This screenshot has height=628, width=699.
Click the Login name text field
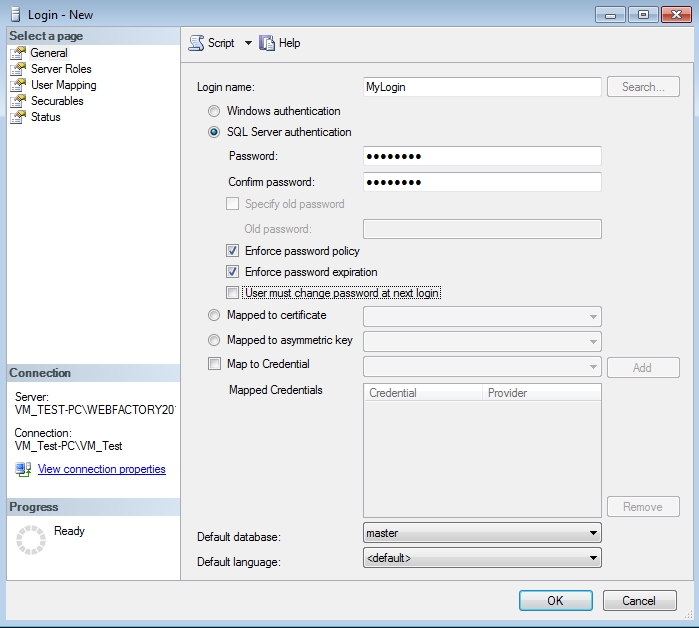pyautogui.click(x=482, y=87)
